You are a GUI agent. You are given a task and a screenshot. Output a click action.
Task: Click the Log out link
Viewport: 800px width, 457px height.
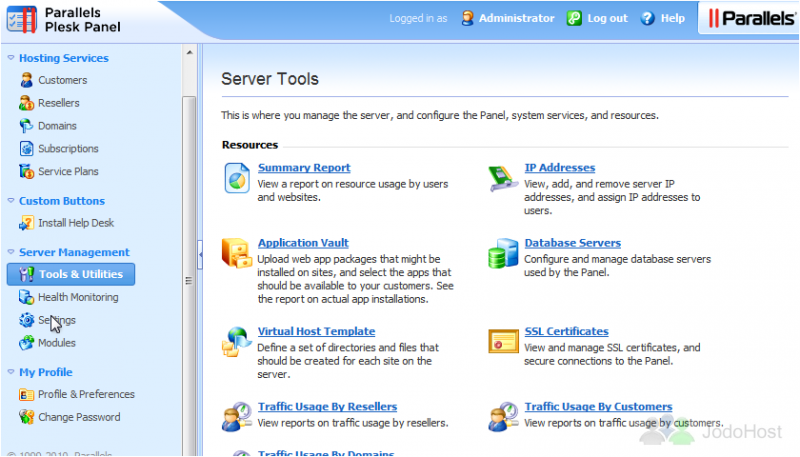point(607,18)
